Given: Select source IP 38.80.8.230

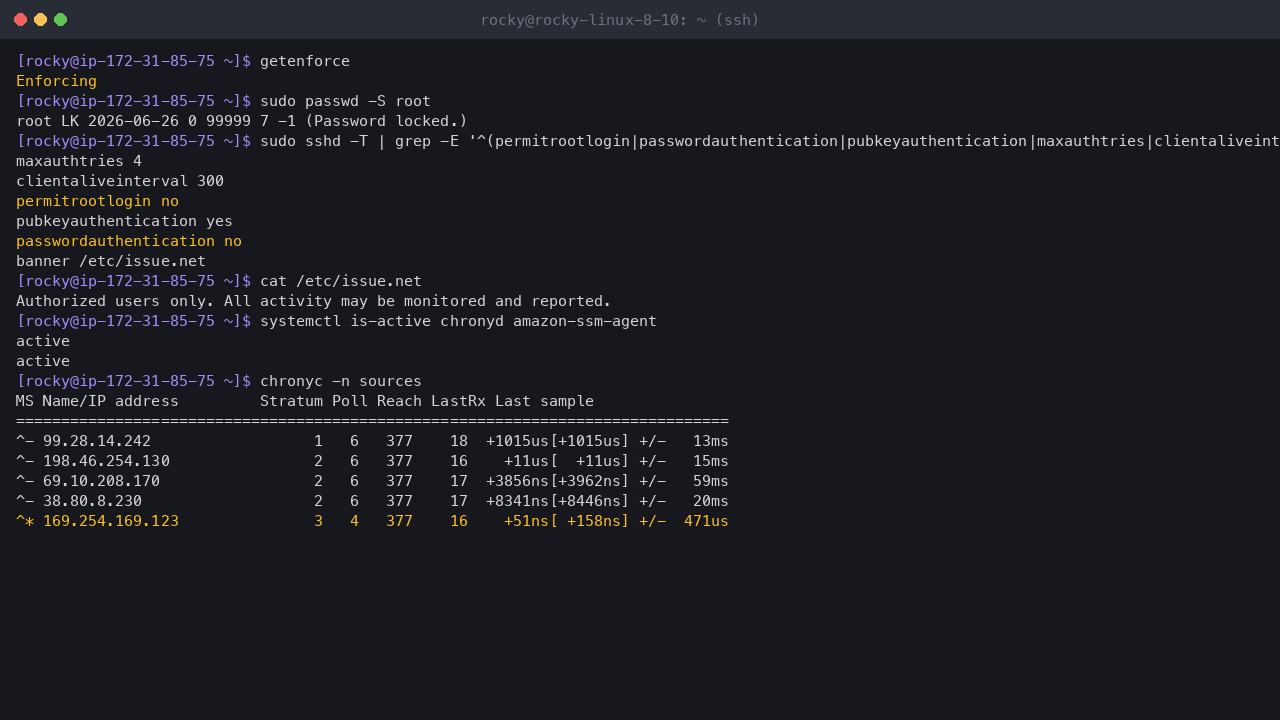Looking at the screenshot, I should click(x=93, y=501).
